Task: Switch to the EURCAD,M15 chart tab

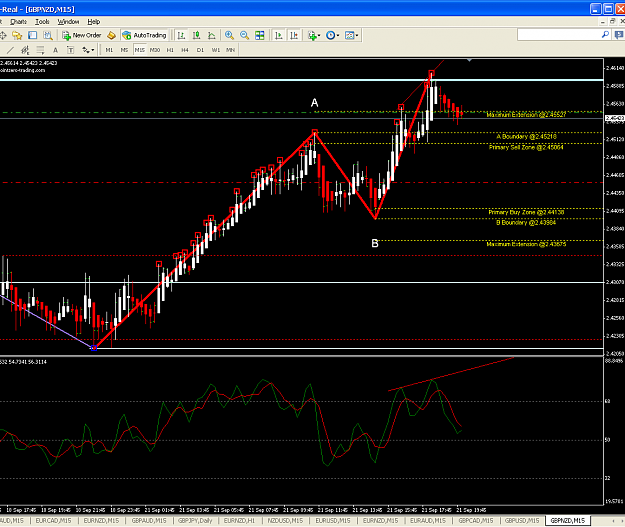Action: point(53,521)
